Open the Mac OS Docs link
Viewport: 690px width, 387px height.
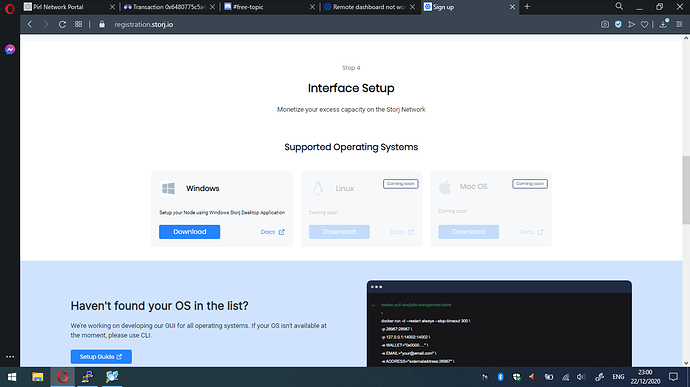point(531,232)
